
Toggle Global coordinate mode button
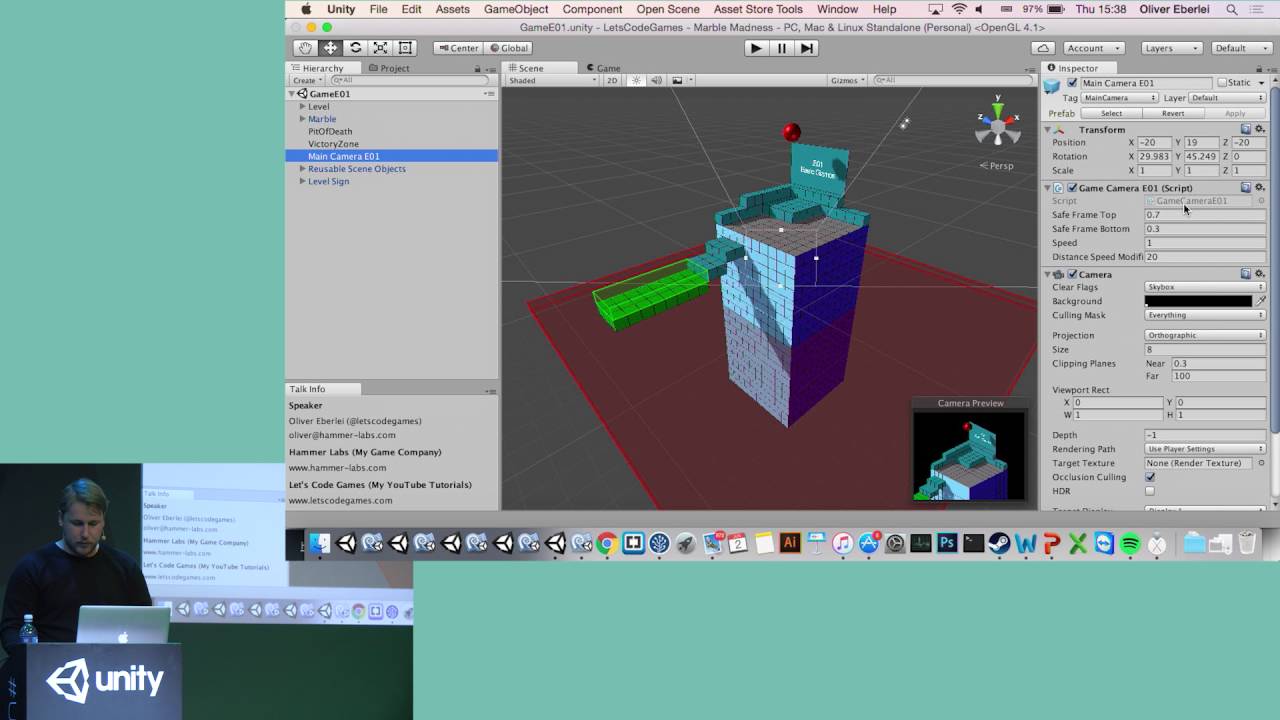coord(508,48)
